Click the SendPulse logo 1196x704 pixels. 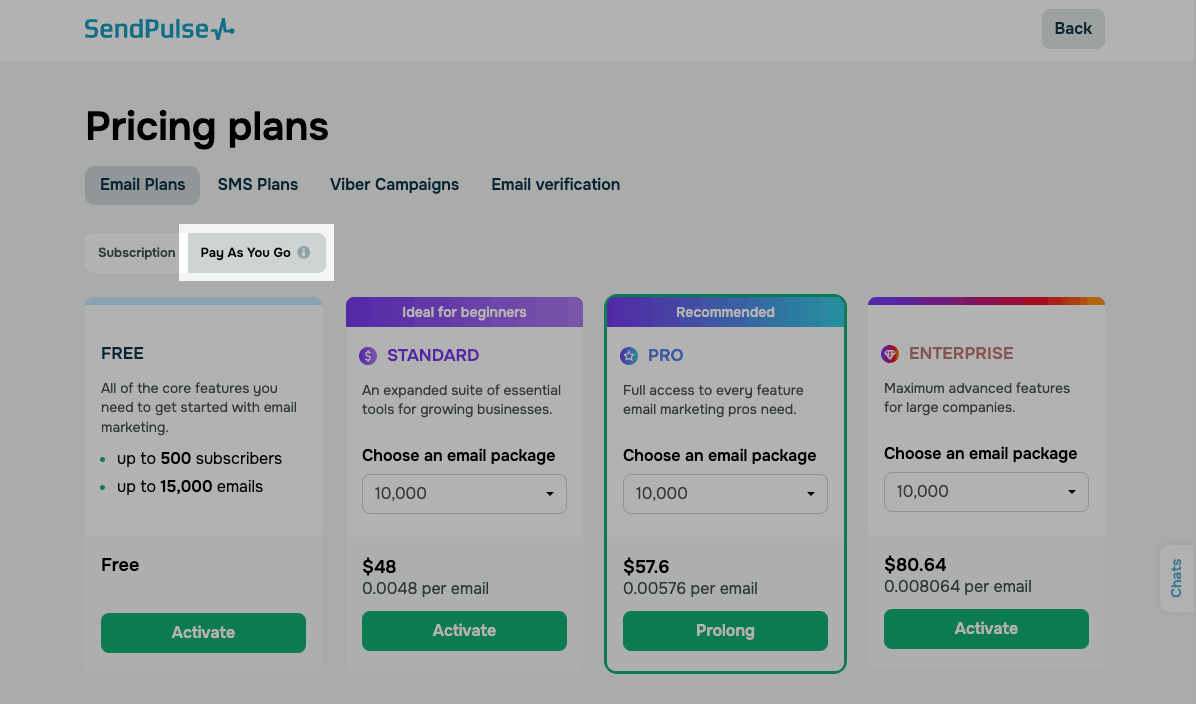click(159, 29)
